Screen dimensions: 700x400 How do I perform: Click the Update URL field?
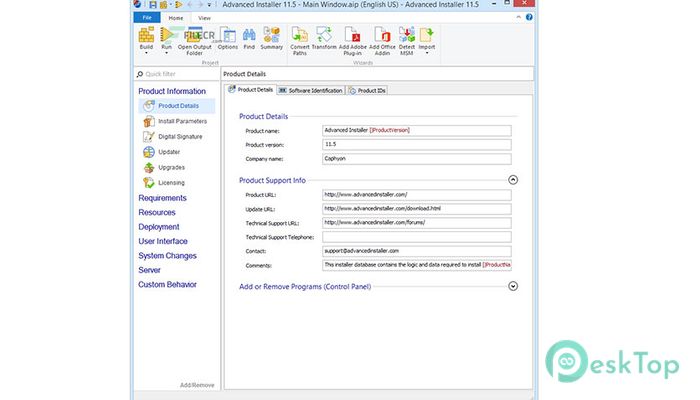pos(417,209)
